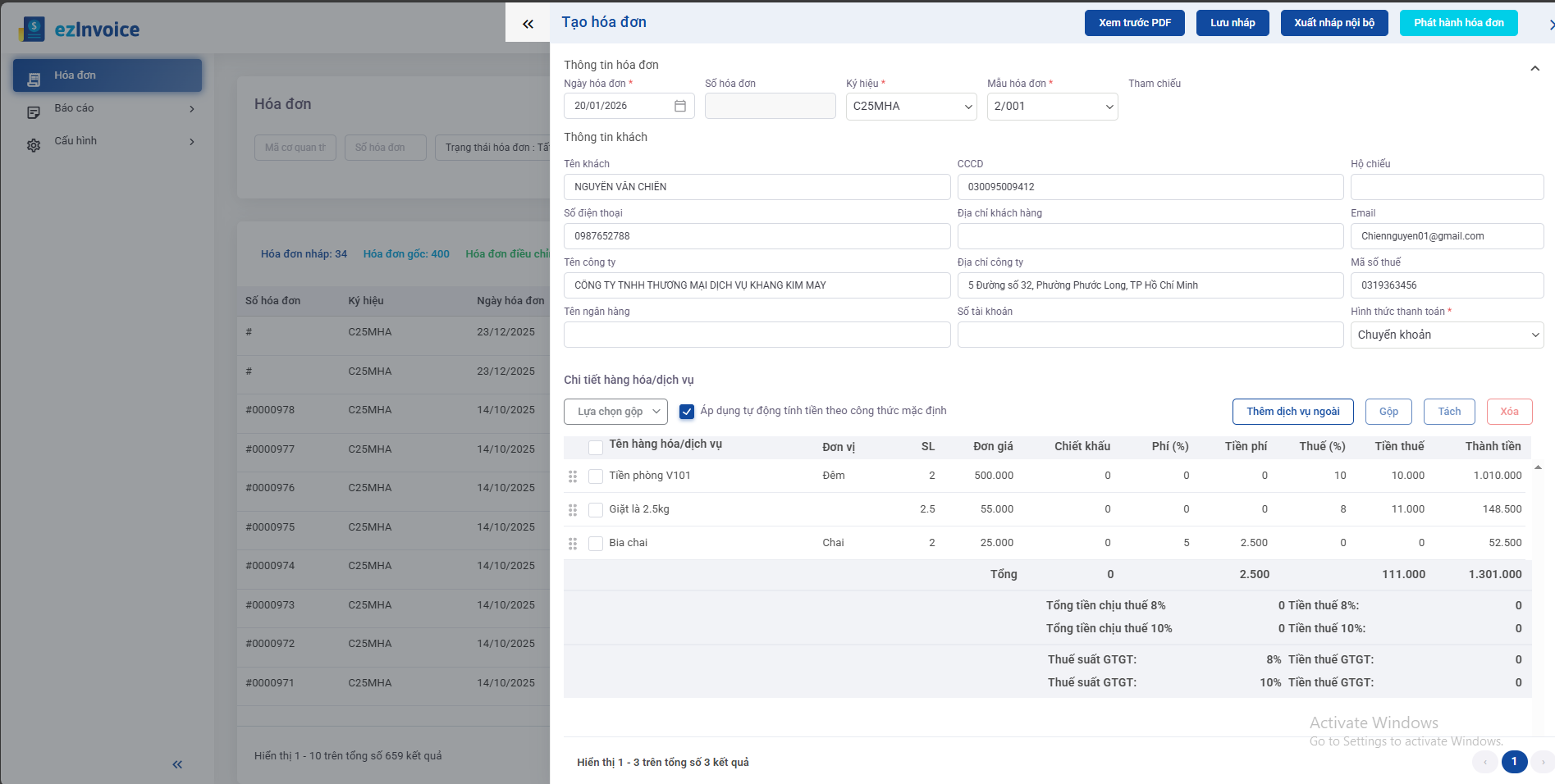This screenshot has height=784, width=1555.
Task: Click the Cấu hình gear icon
Action: tap(34, 144)
